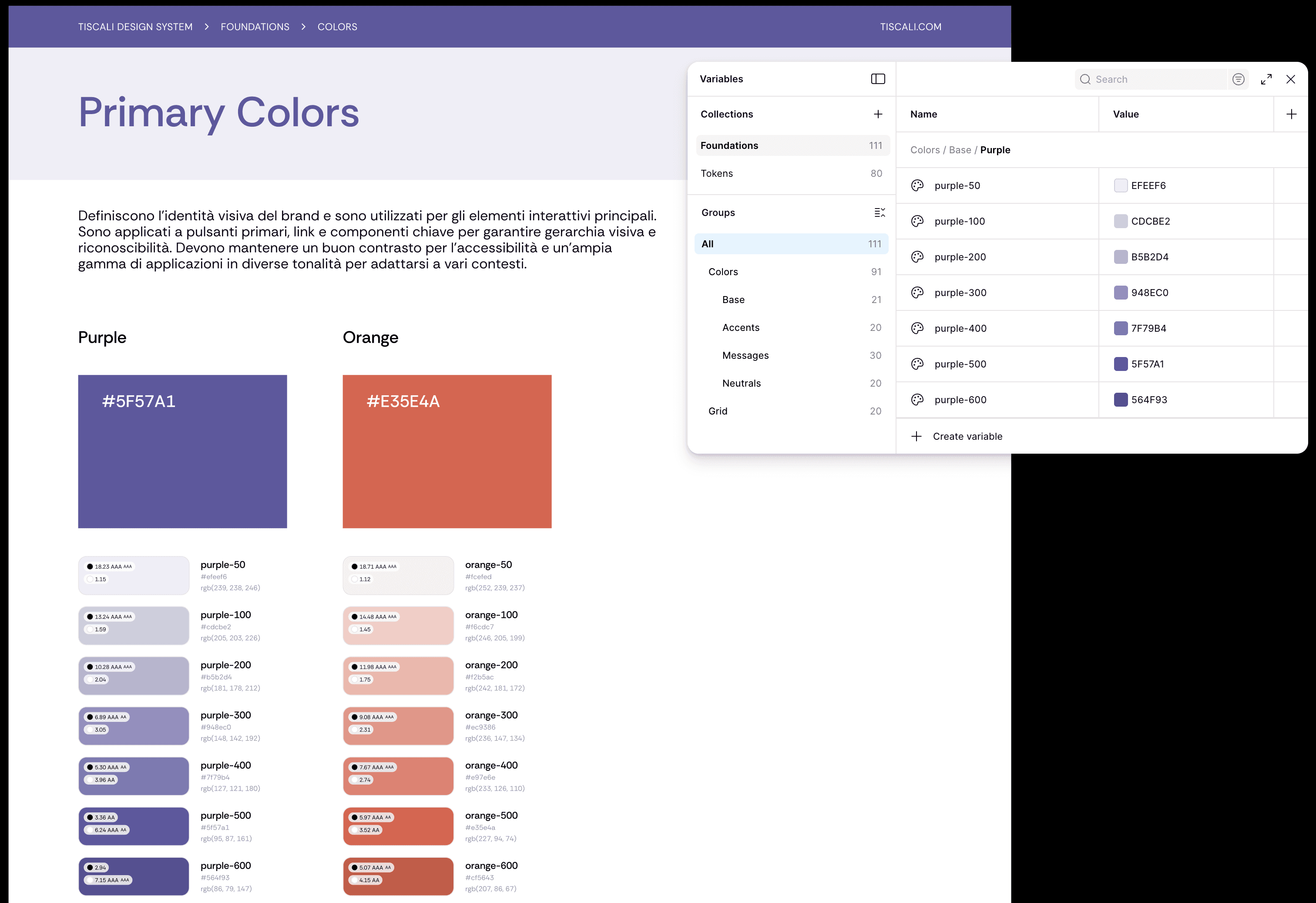Click the palette icon for purple-50
The width and height of the screenshot is (1316, 903).
point(917,185)
